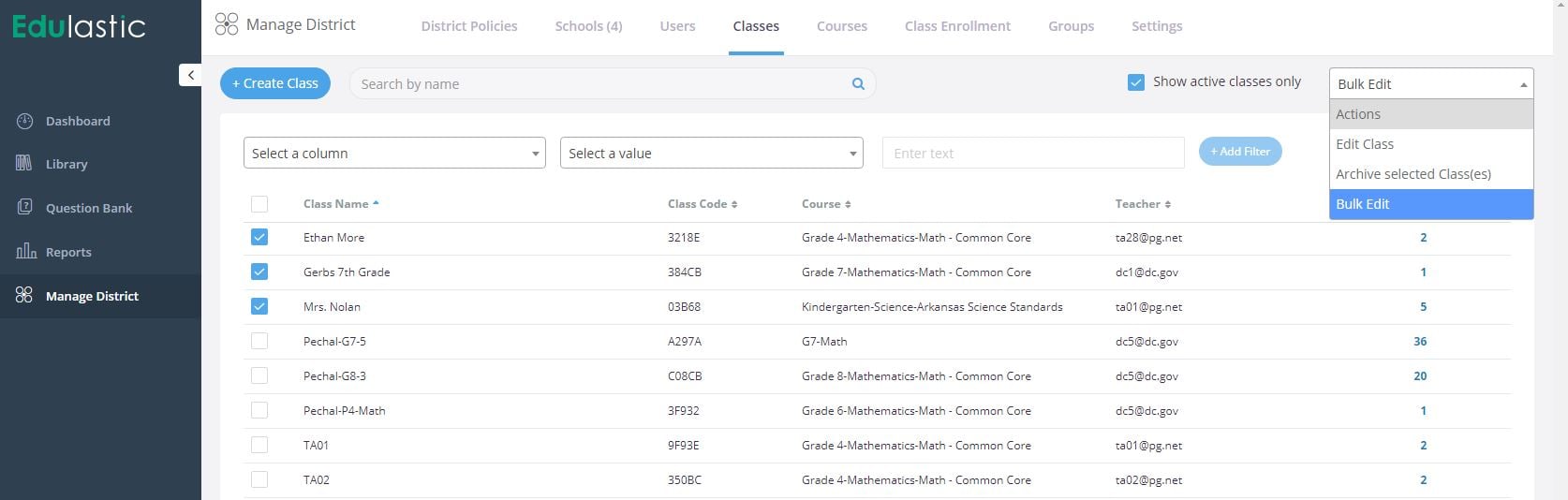The image size is (1568, 500).
Task: Collapse the Bulk Edit actions dropdown
Action: pos(1431,83)
